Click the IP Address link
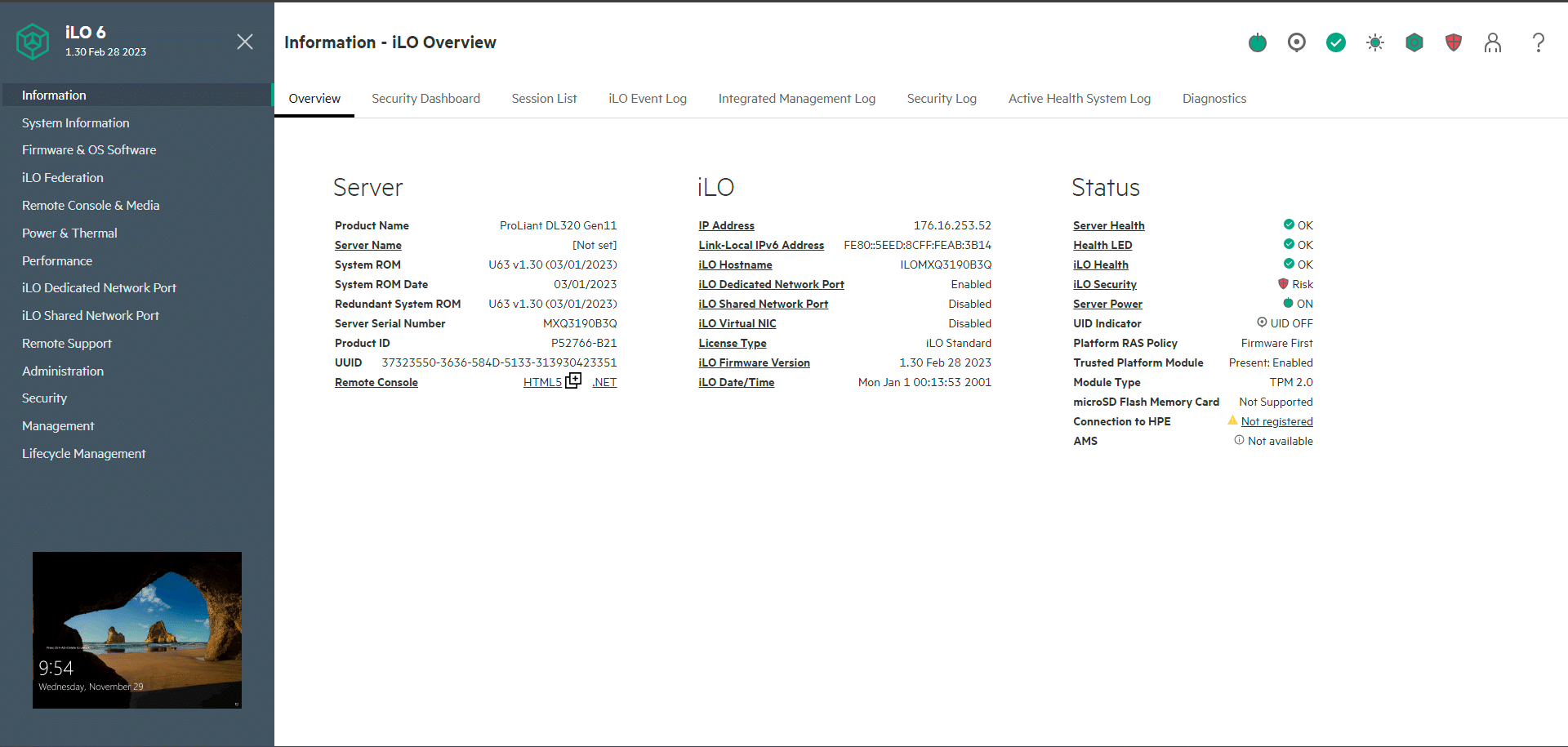This screenshot has width=1568, height=747. 726,225
